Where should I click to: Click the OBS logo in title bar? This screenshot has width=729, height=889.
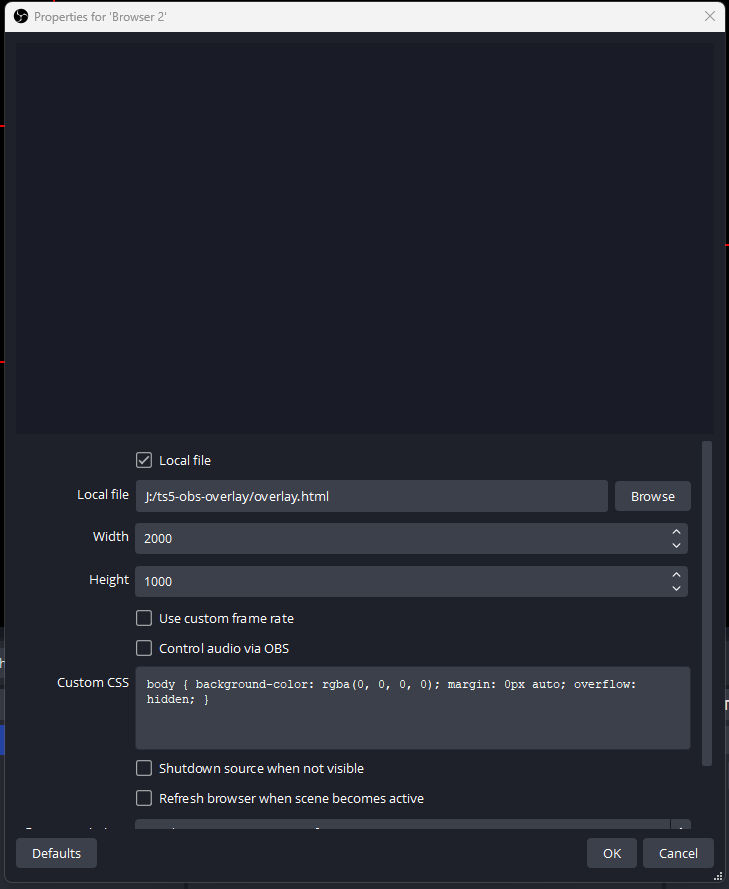(21, 16)
